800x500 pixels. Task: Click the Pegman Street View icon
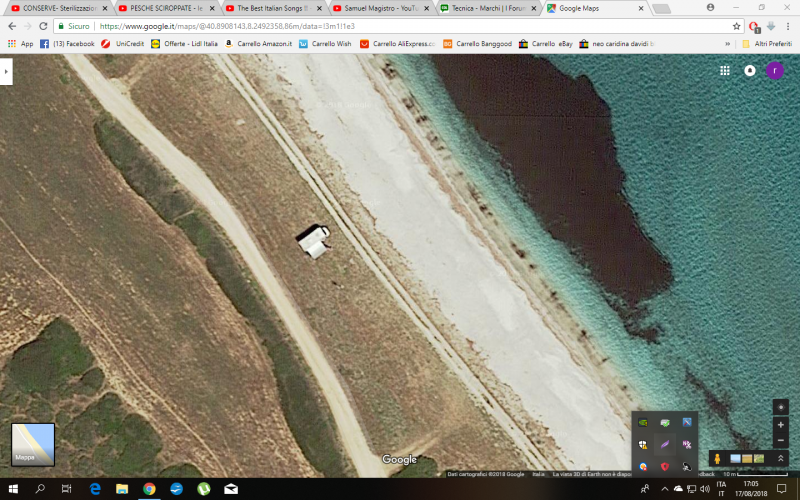(x=717, y=458)
